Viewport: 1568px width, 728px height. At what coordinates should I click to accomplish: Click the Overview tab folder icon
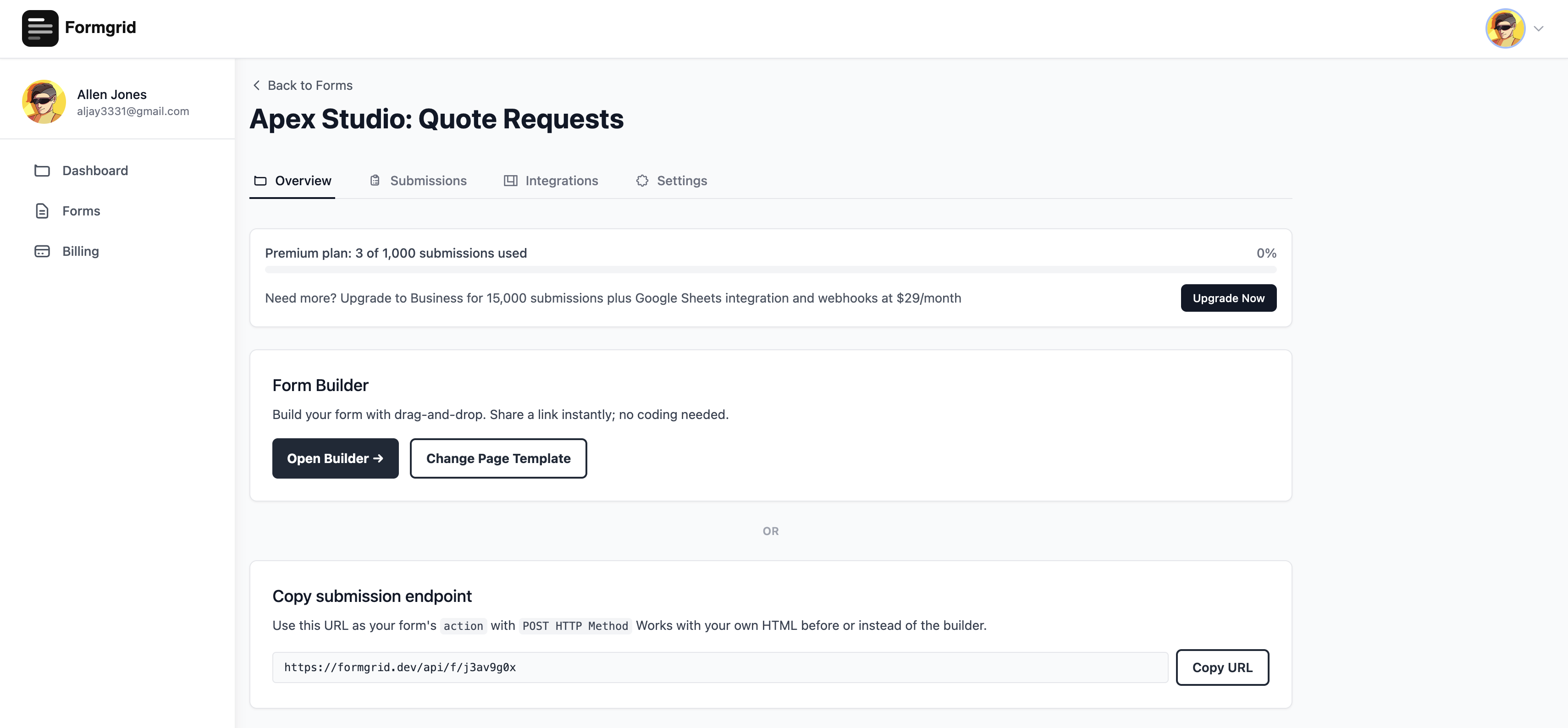pyautogui.click(x=260, y=181)
